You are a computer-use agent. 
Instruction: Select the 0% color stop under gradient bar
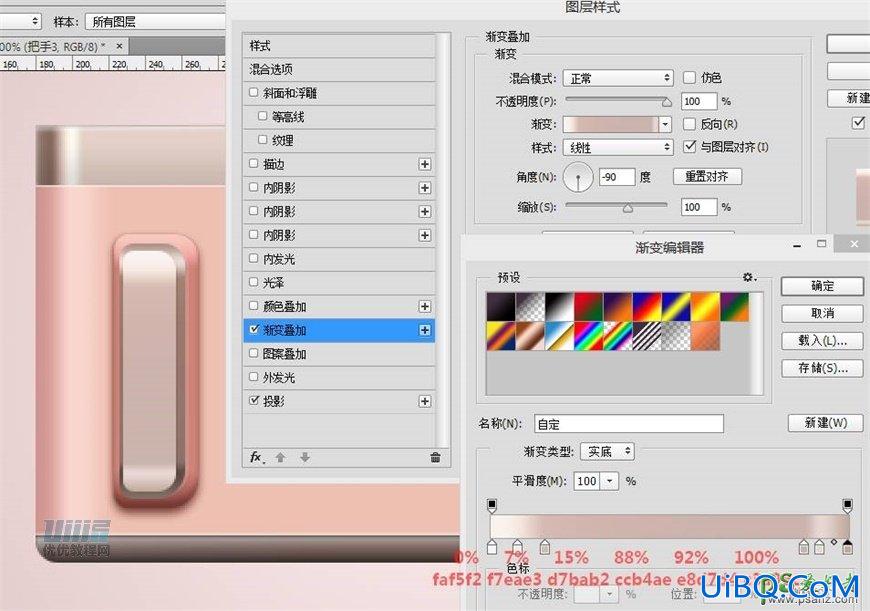click(492, 547)
